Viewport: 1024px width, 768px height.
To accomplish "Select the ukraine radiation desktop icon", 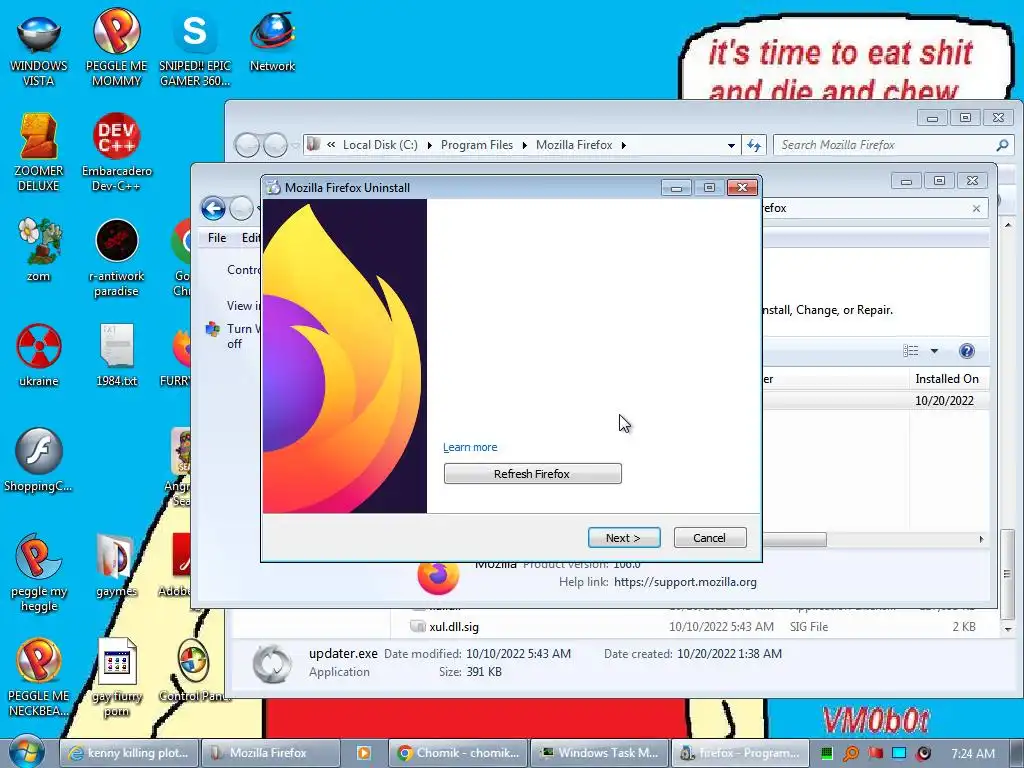I will (x=39, y=355).
